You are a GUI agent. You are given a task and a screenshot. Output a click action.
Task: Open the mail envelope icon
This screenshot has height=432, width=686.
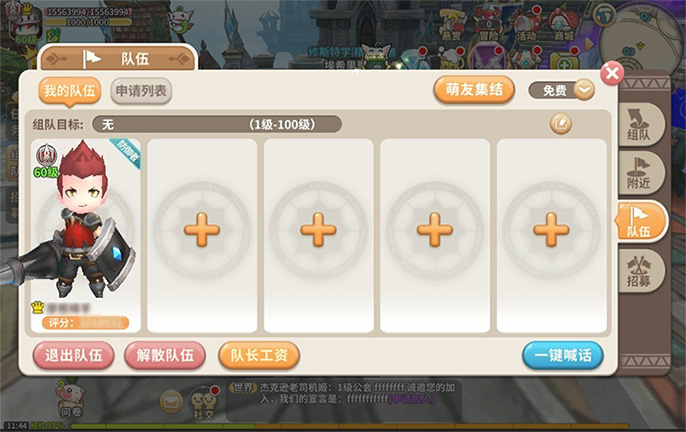tap(171, 401)
